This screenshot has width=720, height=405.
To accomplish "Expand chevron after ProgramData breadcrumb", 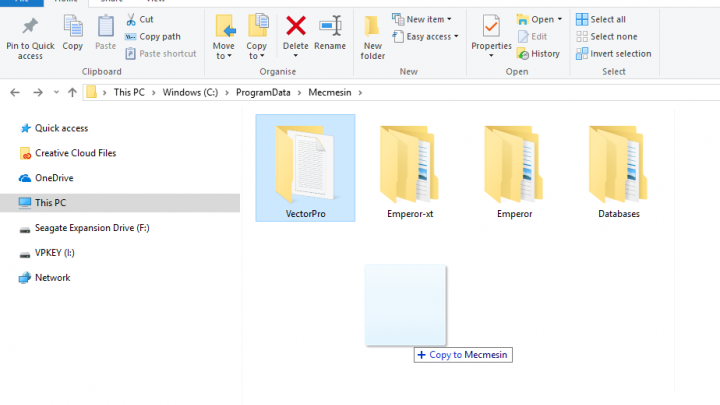I will click(x=299, y=93).
